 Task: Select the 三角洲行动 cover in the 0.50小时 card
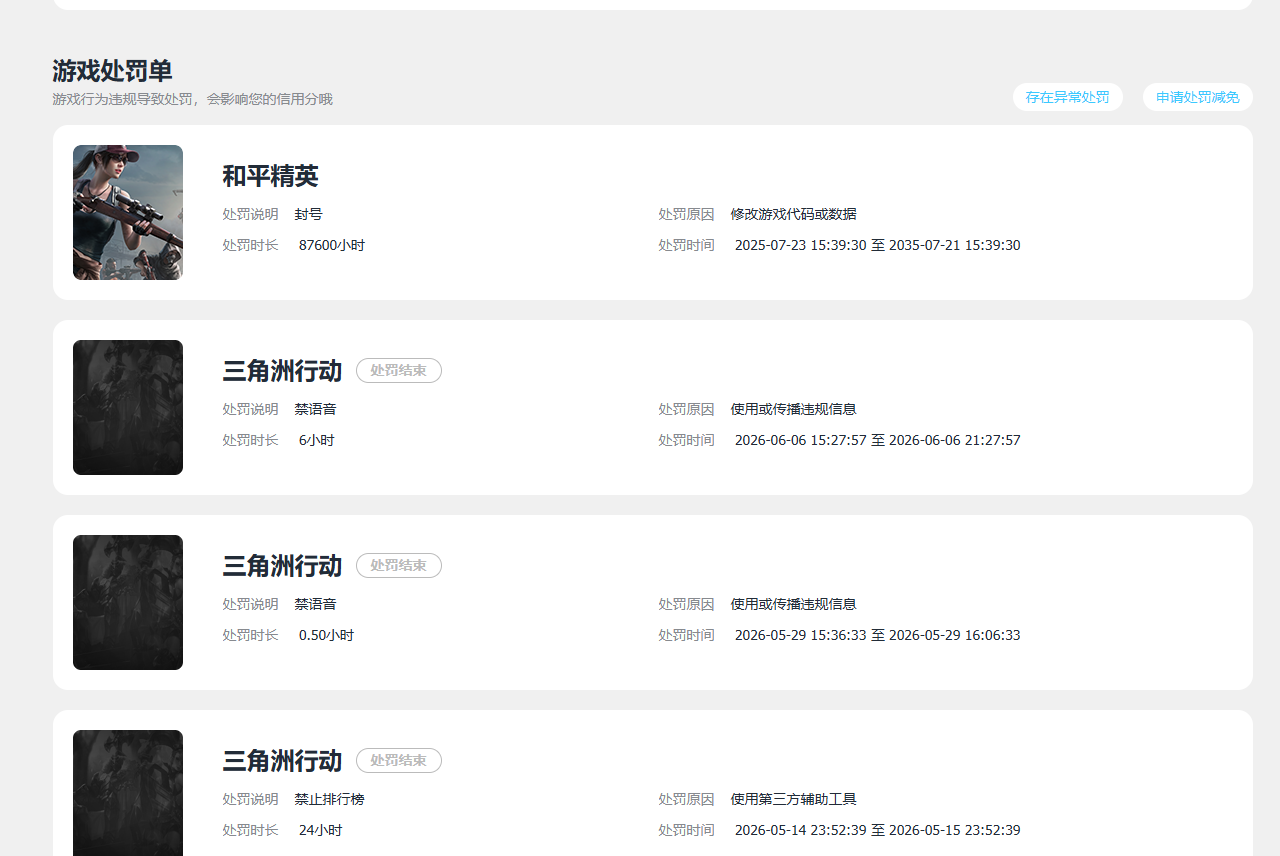pyautogui.click(x=128, y=602)
